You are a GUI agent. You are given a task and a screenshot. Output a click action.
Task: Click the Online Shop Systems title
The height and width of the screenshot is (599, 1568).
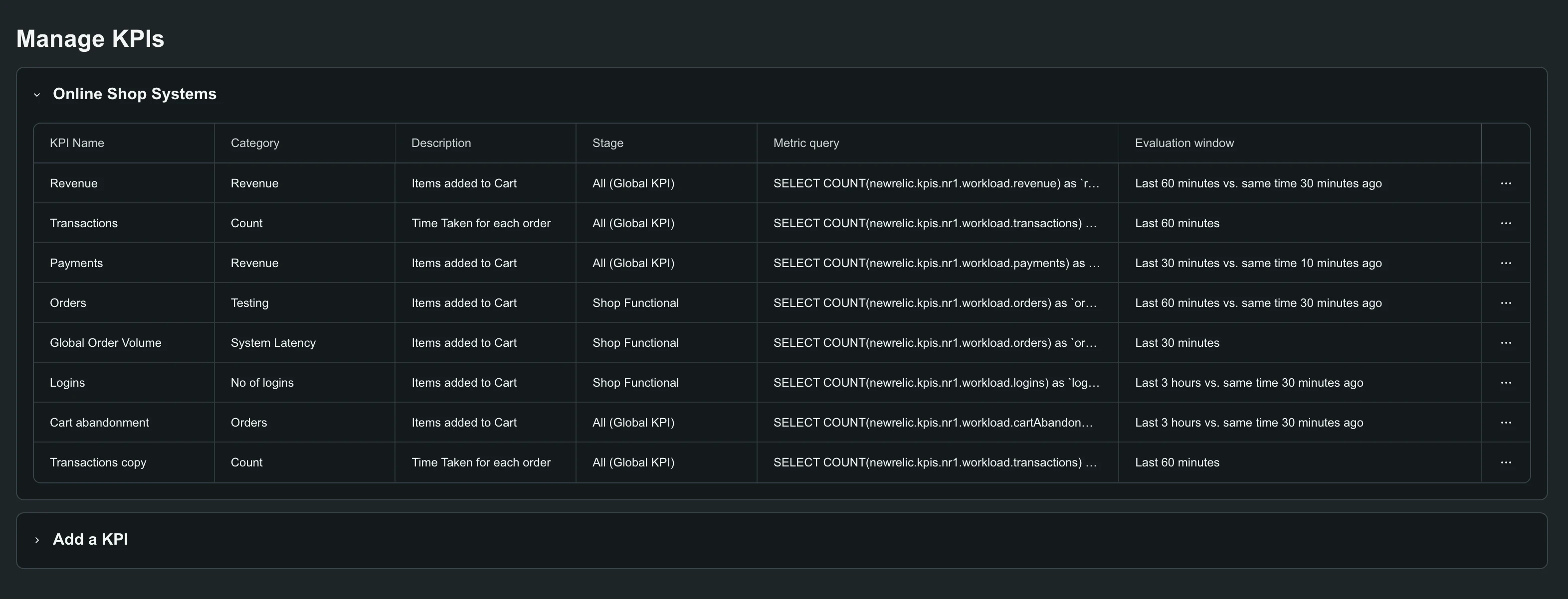[135, 94]
